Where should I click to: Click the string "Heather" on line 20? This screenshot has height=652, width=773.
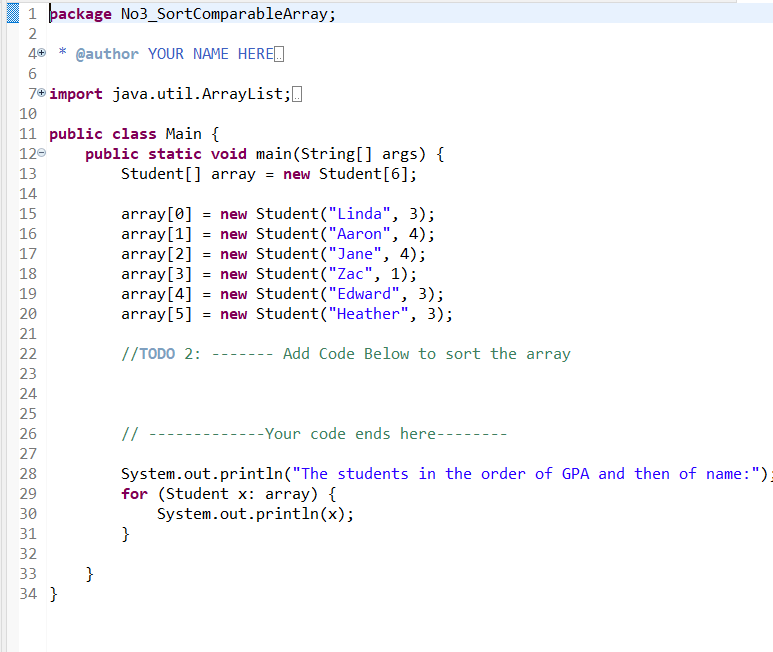(368, 314)
